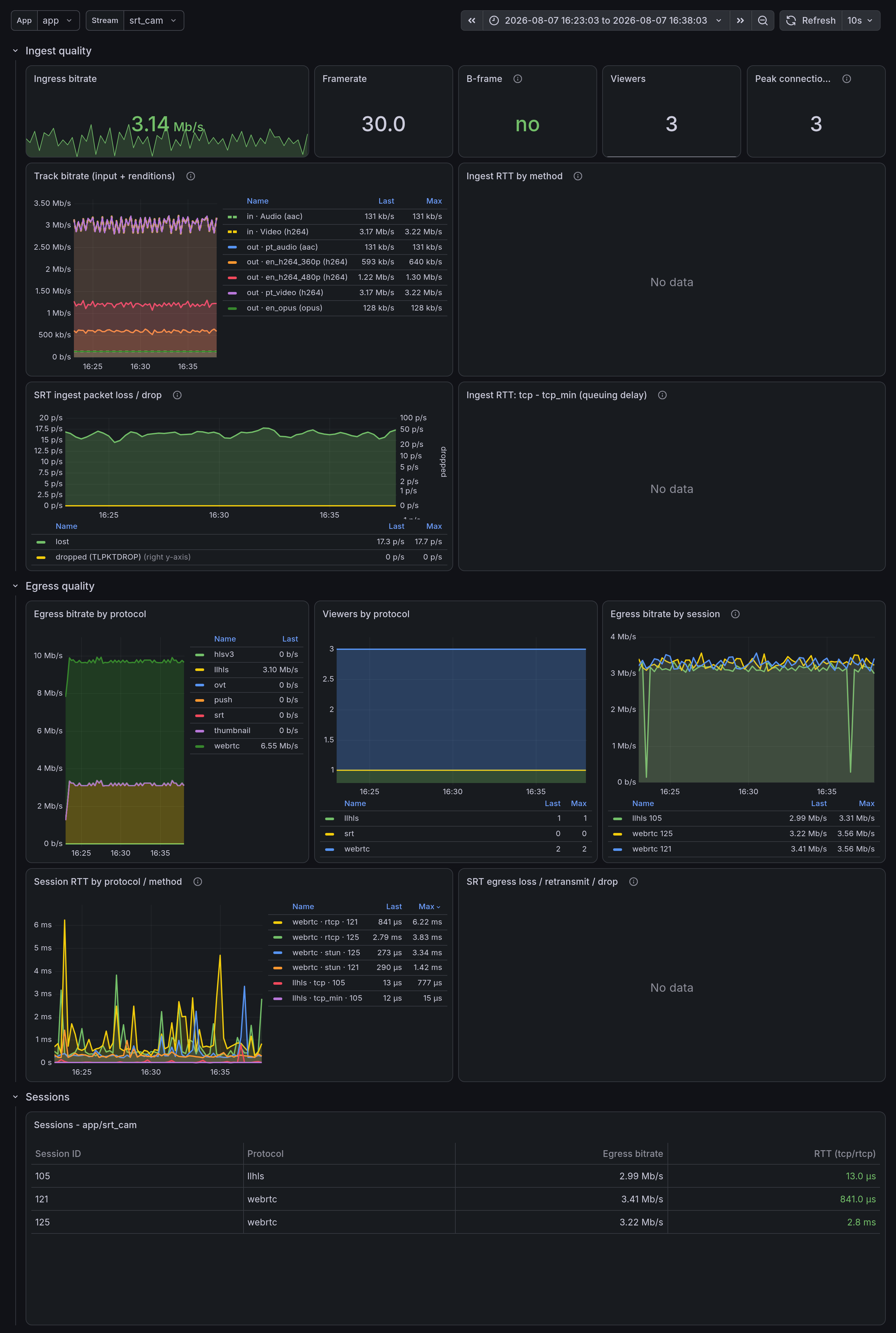896x1333 pixels.
Task: Toggle the webrtc series in Egress bitrate legend
Action: click(x=227, y=746)
